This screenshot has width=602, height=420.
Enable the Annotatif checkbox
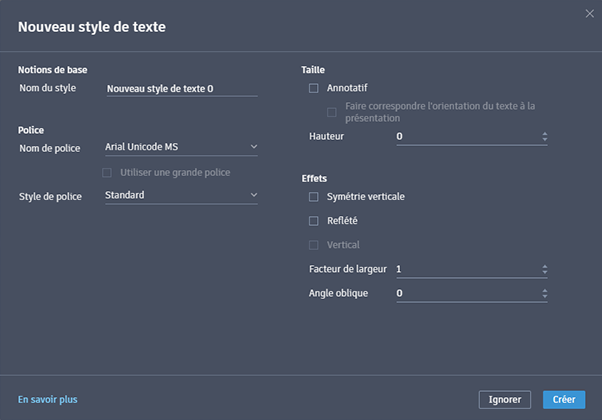(314, 88)
